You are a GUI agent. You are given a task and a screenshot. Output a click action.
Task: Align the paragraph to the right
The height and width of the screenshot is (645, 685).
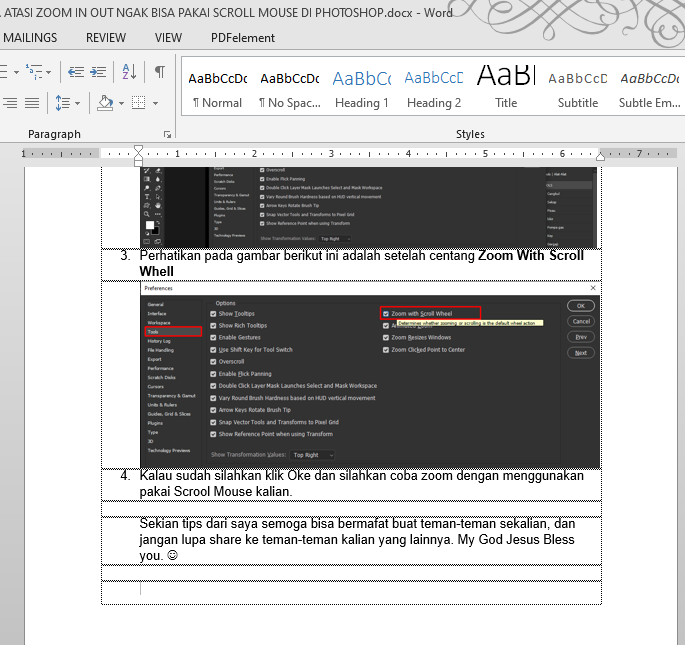tap(10, 103)
